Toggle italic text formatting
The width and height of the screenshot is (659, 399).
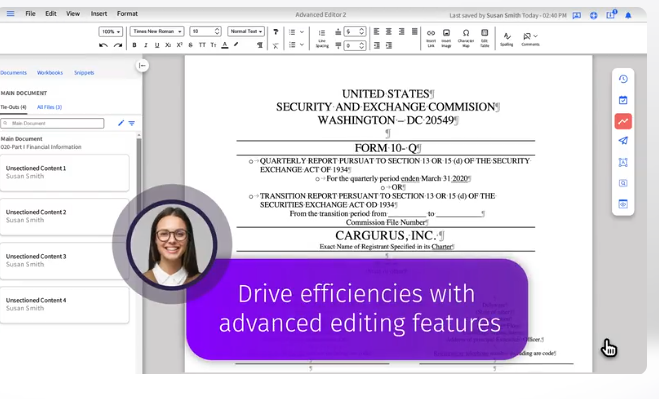tap(145, 45)
